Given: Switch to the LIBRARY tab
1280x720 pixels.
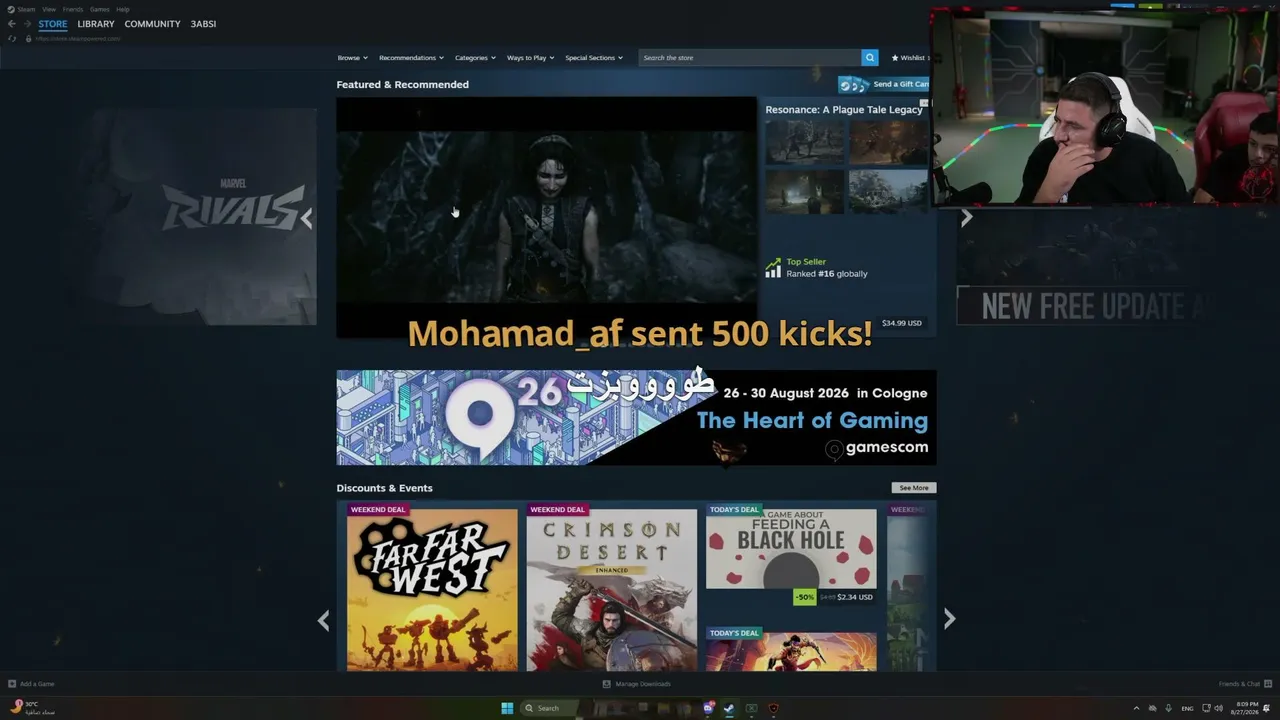Looking at the screenshot, I should tap(96, 24).
